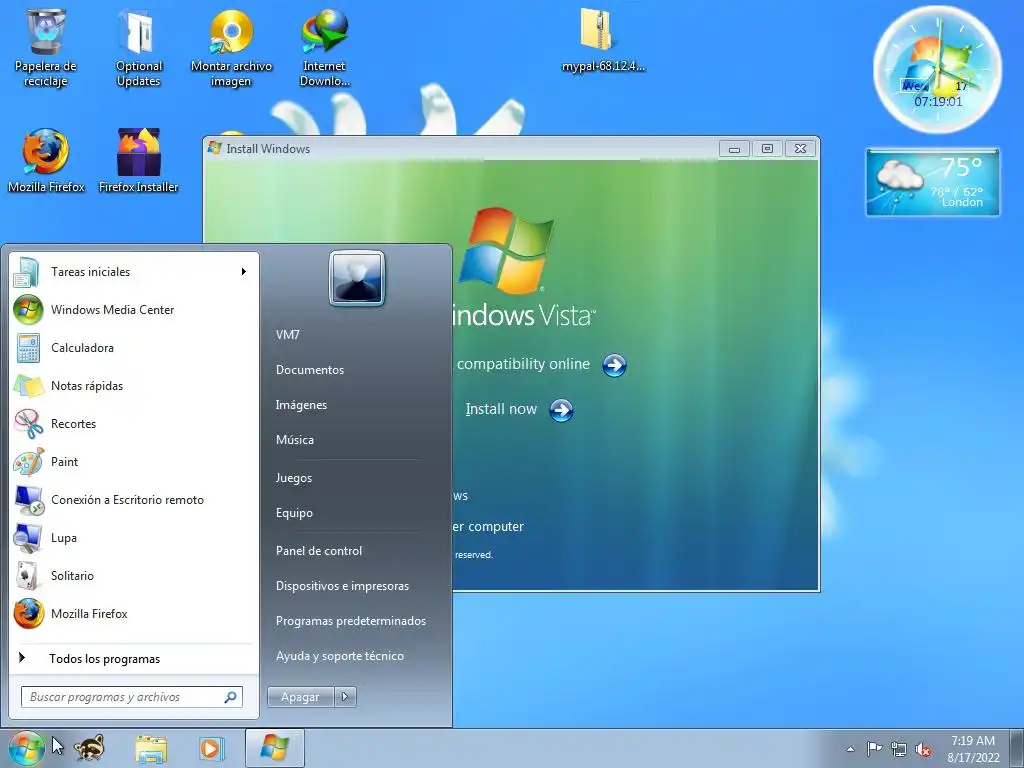This screenshot has height=768, width=1024.
Task: Click the search magnifier icon in Start menu
Action: coord(230,697)
